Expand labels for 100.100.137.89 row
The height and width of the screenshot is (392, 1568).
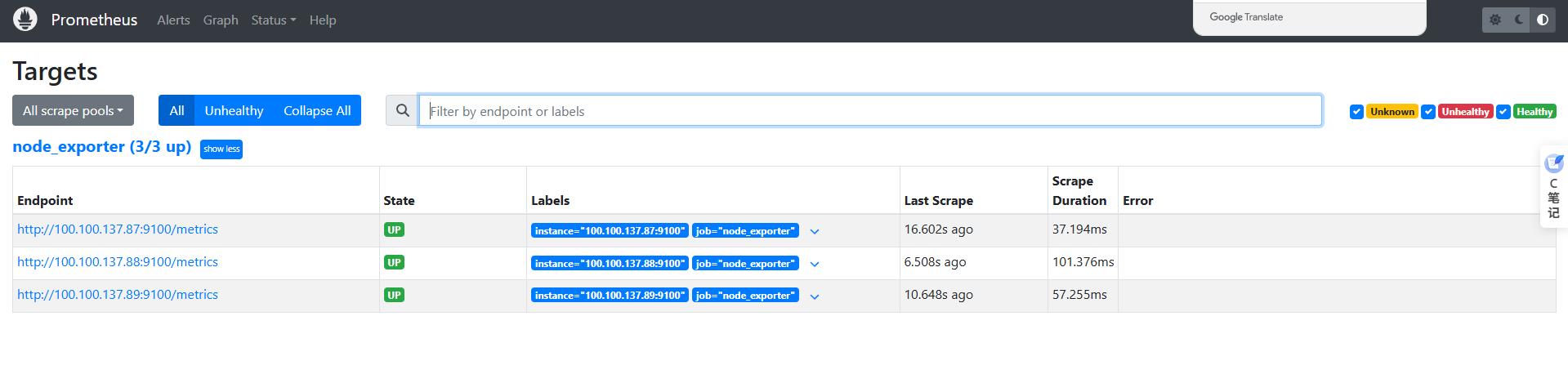[815, 296]
